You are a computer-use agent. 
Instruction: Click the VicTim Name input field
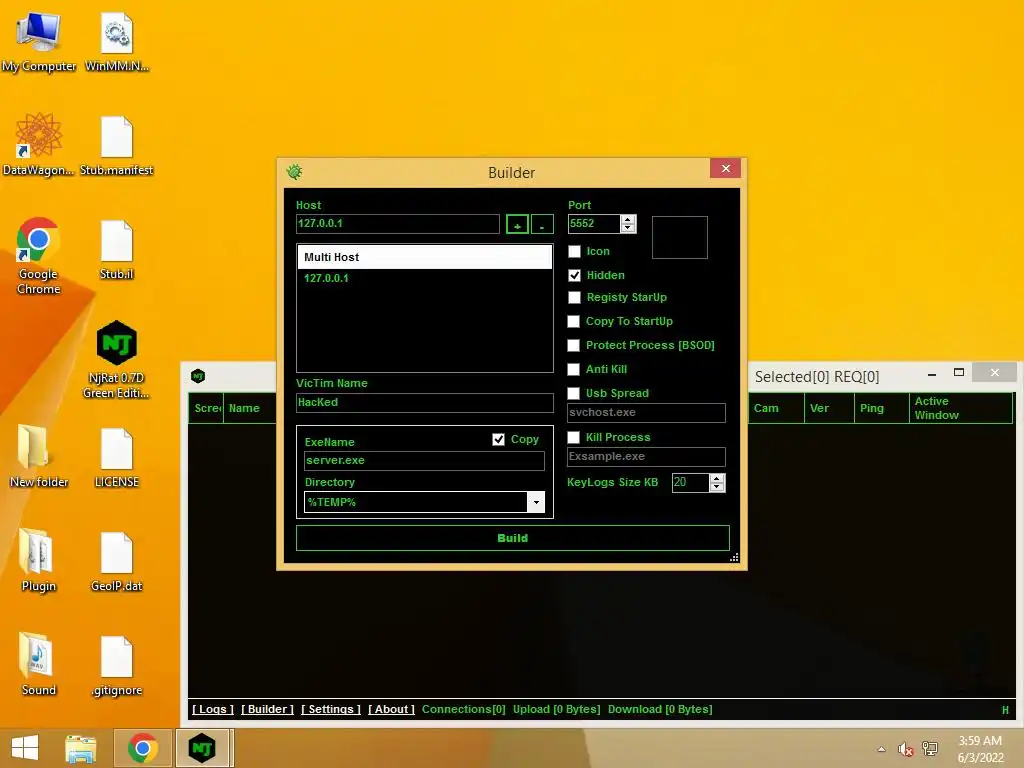tap(425, 403)
